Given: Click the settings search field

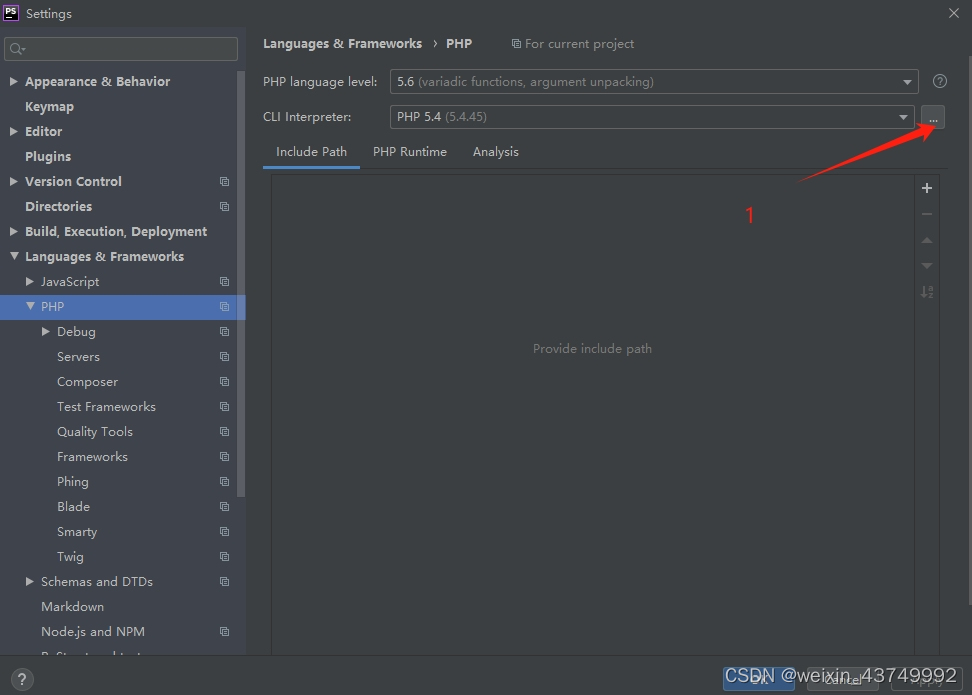Looking at the screenshot, I should 120,48.
